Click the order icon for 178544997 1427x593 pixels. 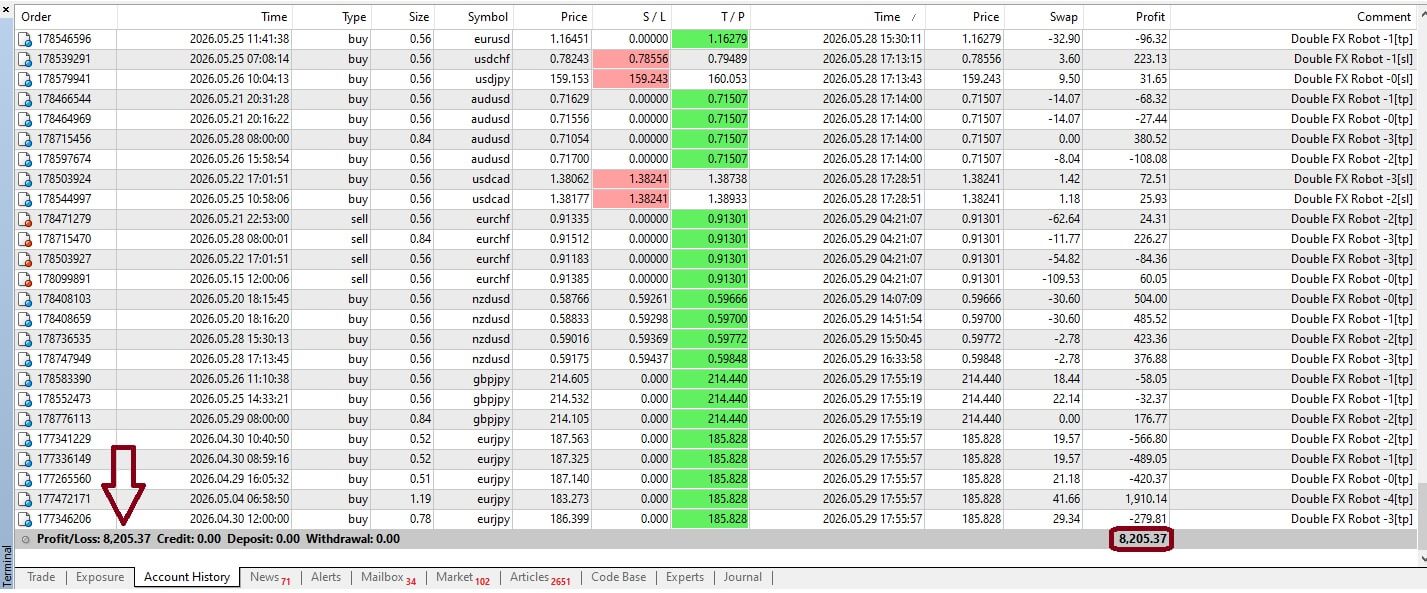(x=26, y=199)
